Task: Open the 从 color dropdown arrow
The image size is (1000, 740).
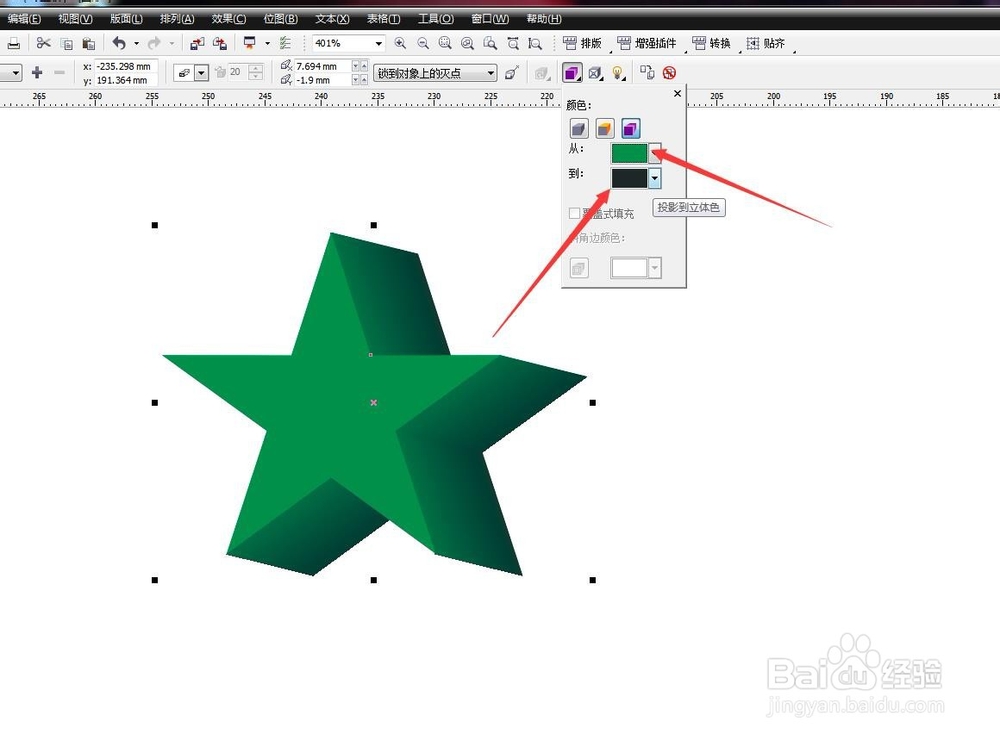Action: pos(655,152)
